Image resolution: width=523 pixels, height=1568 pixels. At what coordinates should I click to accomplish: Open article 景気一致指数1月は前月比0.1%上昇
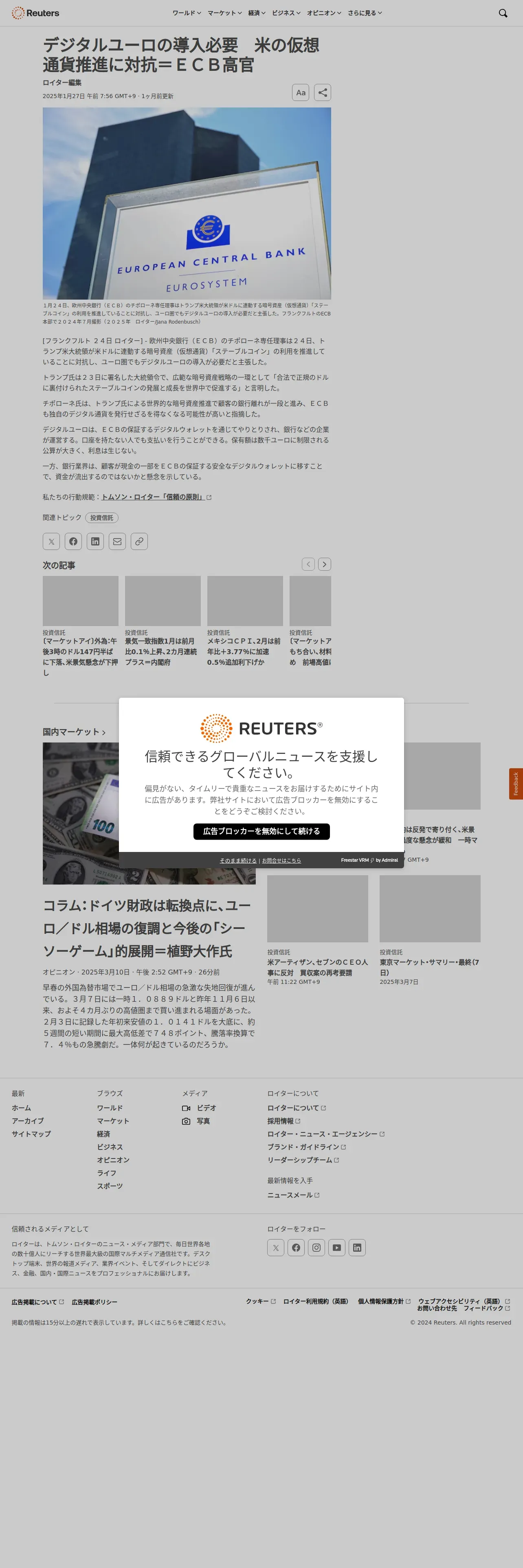pyautogui.click(x=162, y=651)
